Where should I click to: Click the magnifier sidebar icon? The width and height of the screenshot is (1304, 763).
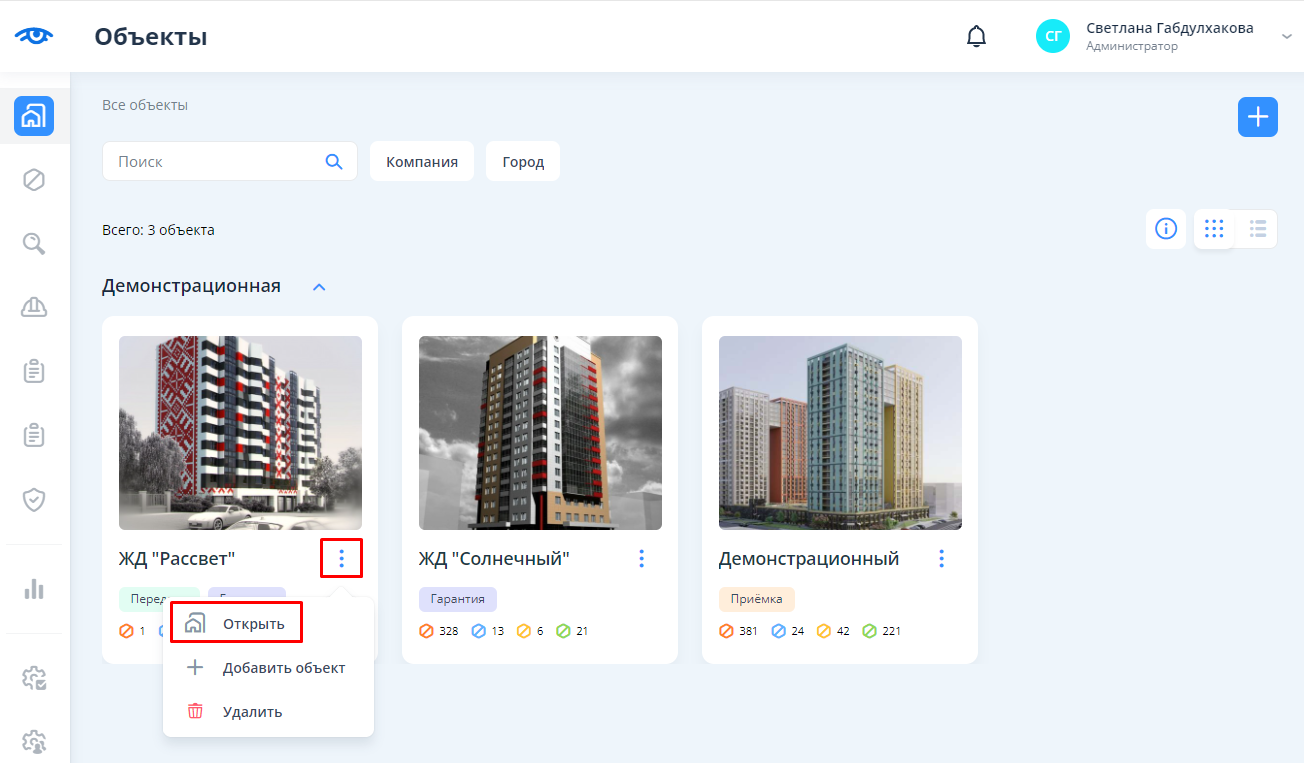click(x=34, y=243)
